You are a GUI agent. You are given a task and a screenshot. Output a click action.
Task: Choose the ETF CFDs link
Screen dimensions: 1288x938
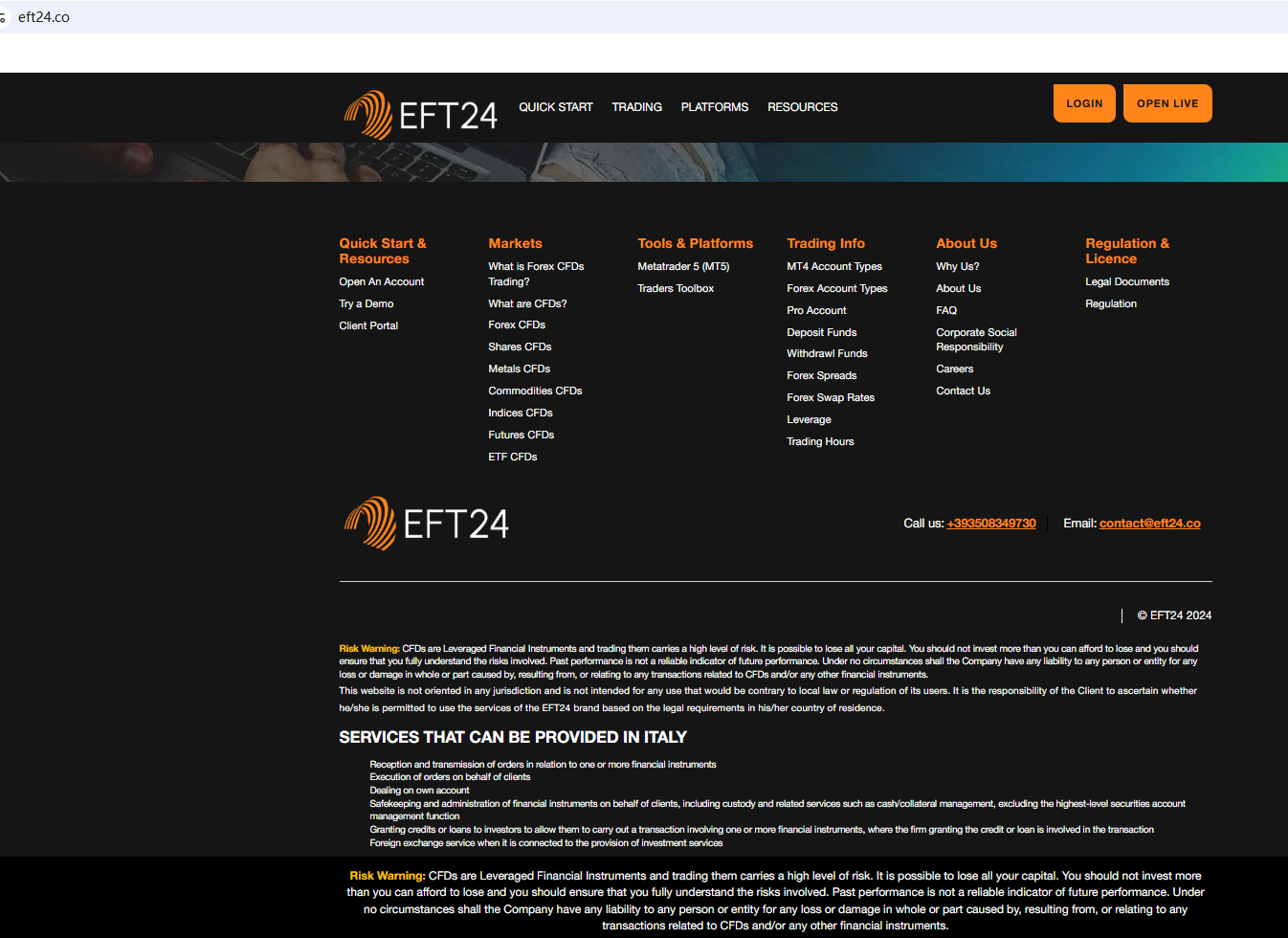[513, 457]
